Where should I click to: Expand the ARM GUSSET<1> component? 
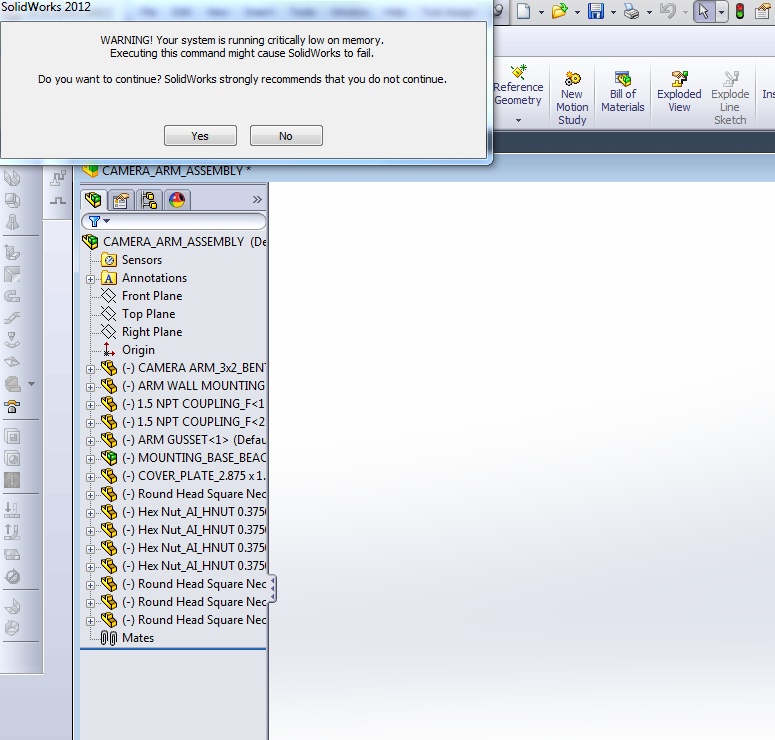[x=90, y=441]
